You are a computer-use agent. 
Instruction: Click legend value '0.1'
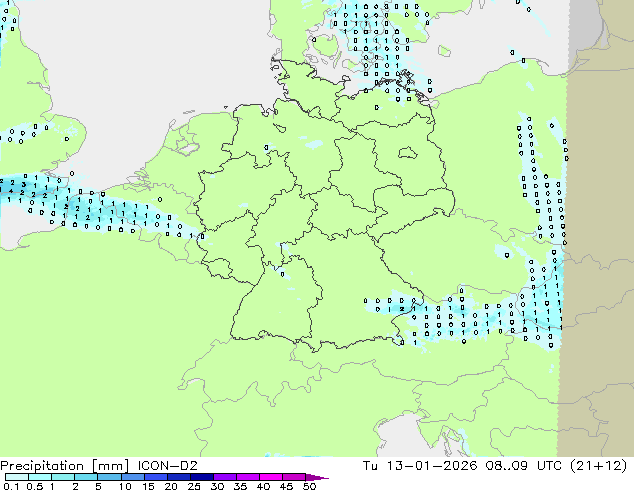click(x=11, y=486)
